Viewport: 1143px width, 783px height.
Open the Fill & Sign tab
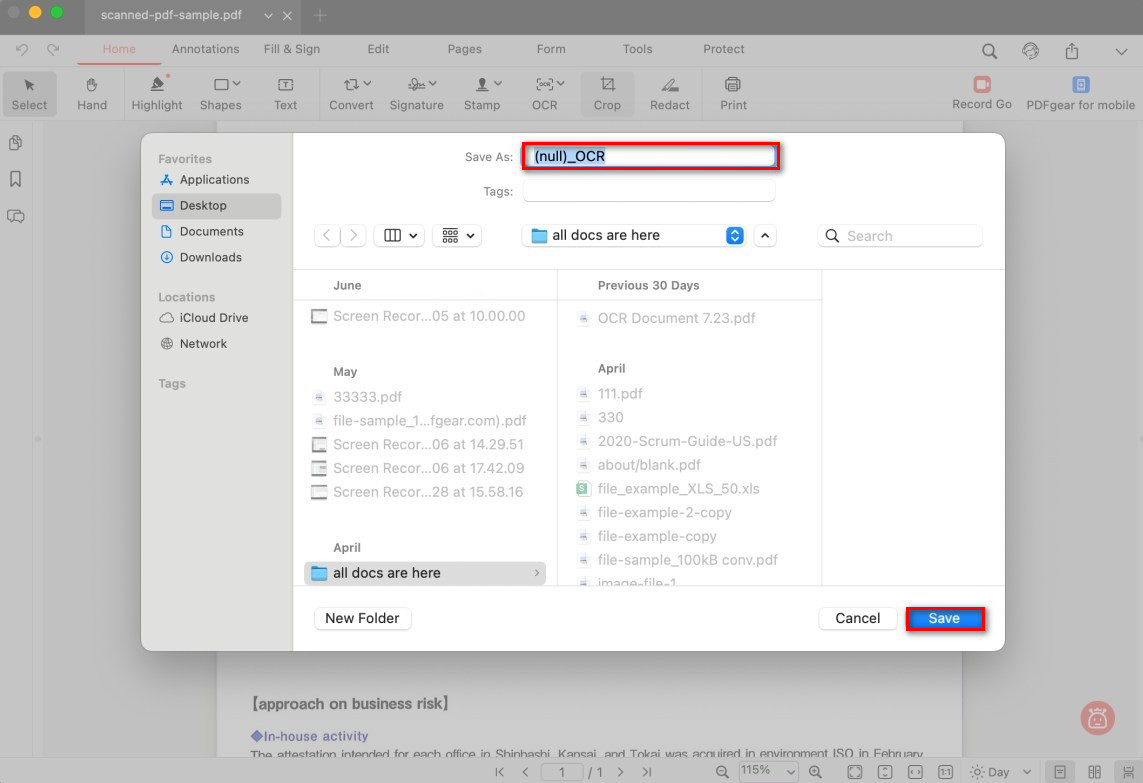pos(292,49)
